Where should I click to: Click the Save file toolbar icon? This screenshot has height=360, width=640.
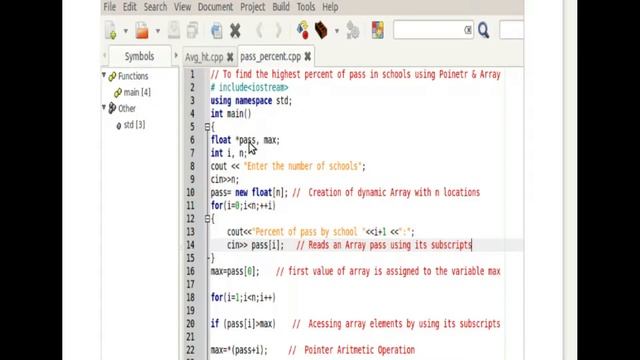[174, 31]
